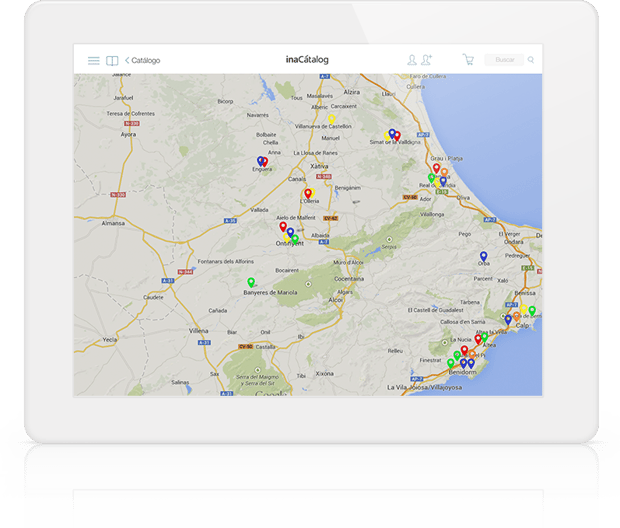Open the shopping cart
The image size is (620, 528).
(x=468, y=60)
